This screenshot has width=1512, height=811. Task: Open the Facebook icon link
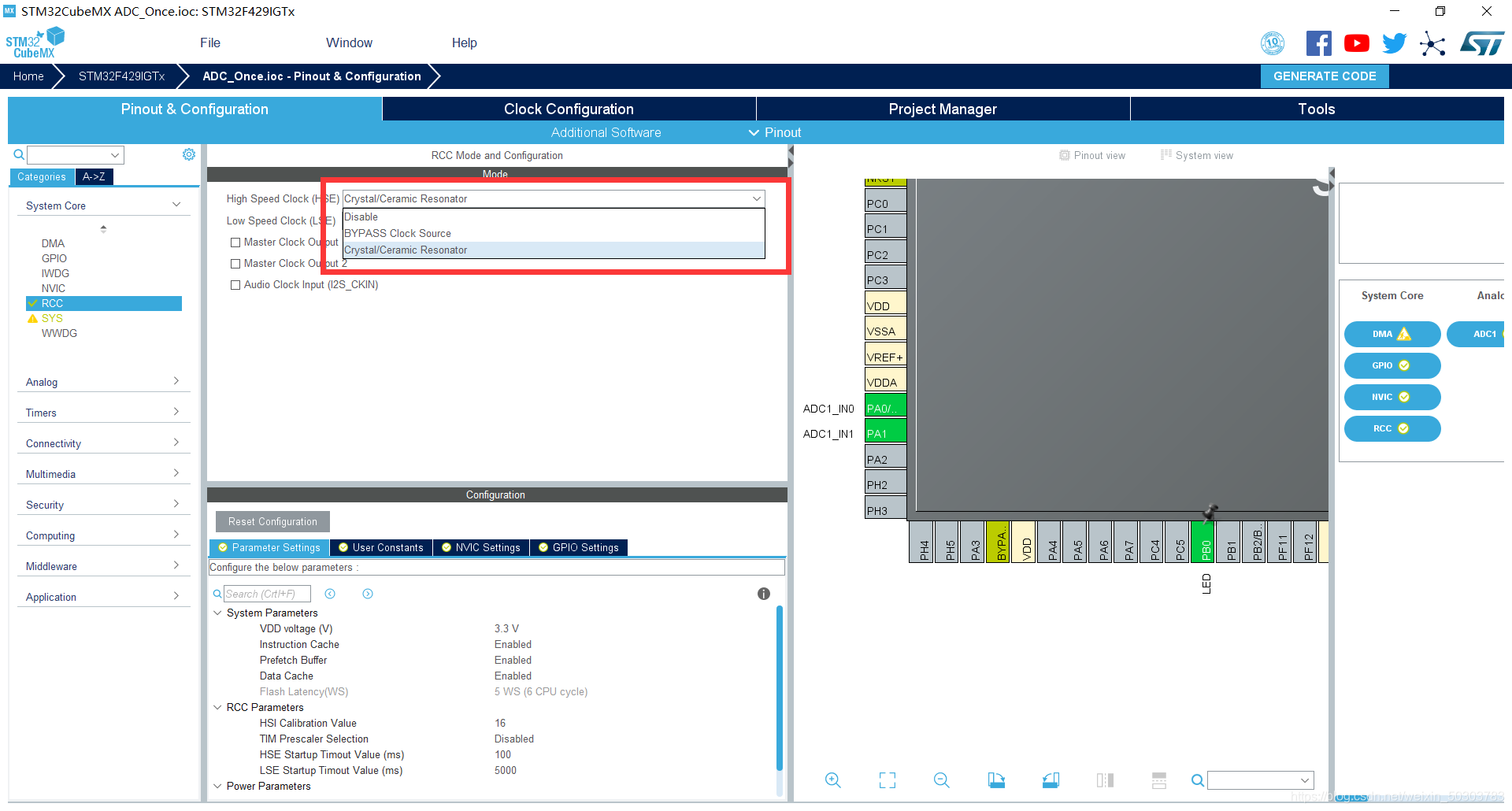click(x=1318, y=43)
